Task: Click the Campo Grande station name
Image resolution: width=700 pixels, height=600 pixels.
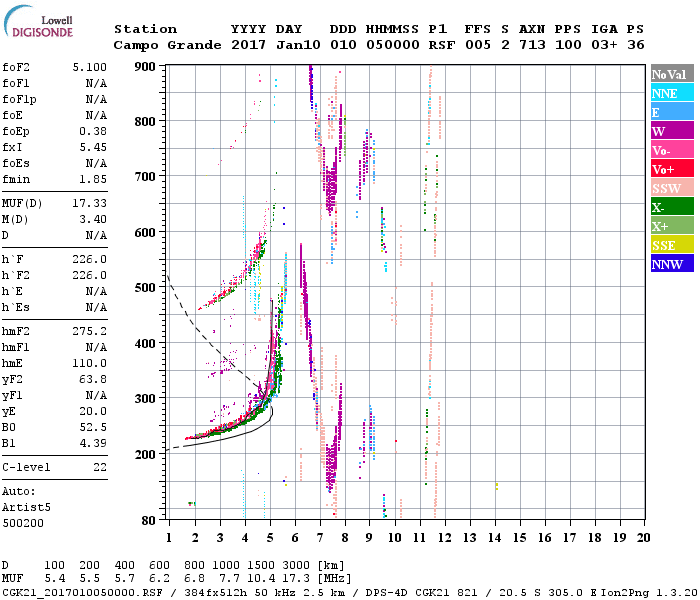Action: pos(167,45)
